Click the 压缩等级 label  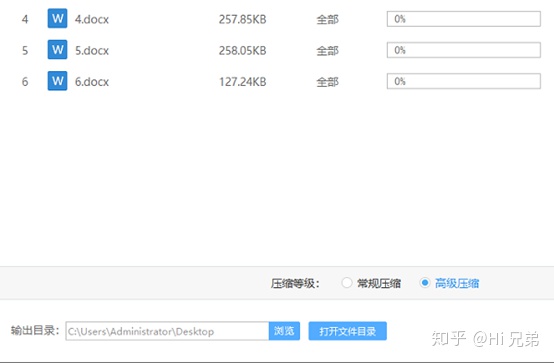point(295,283)
